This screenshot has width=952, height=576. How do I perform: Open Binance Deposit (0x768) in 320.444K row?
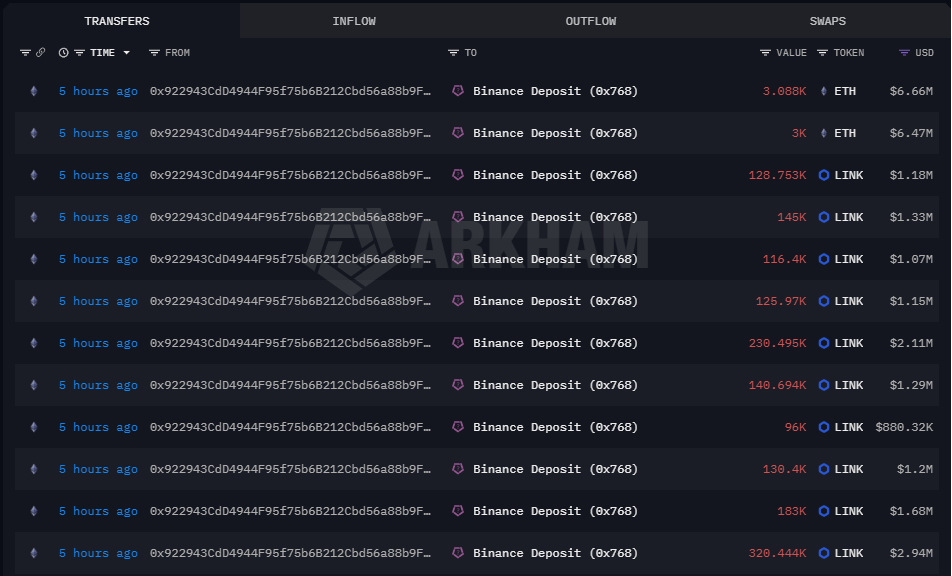(x=556, y=553)
